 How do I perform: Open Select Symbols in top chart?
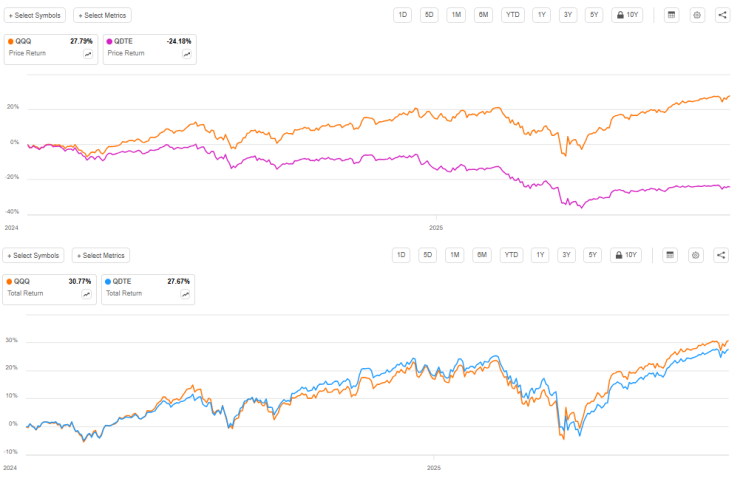35,15
